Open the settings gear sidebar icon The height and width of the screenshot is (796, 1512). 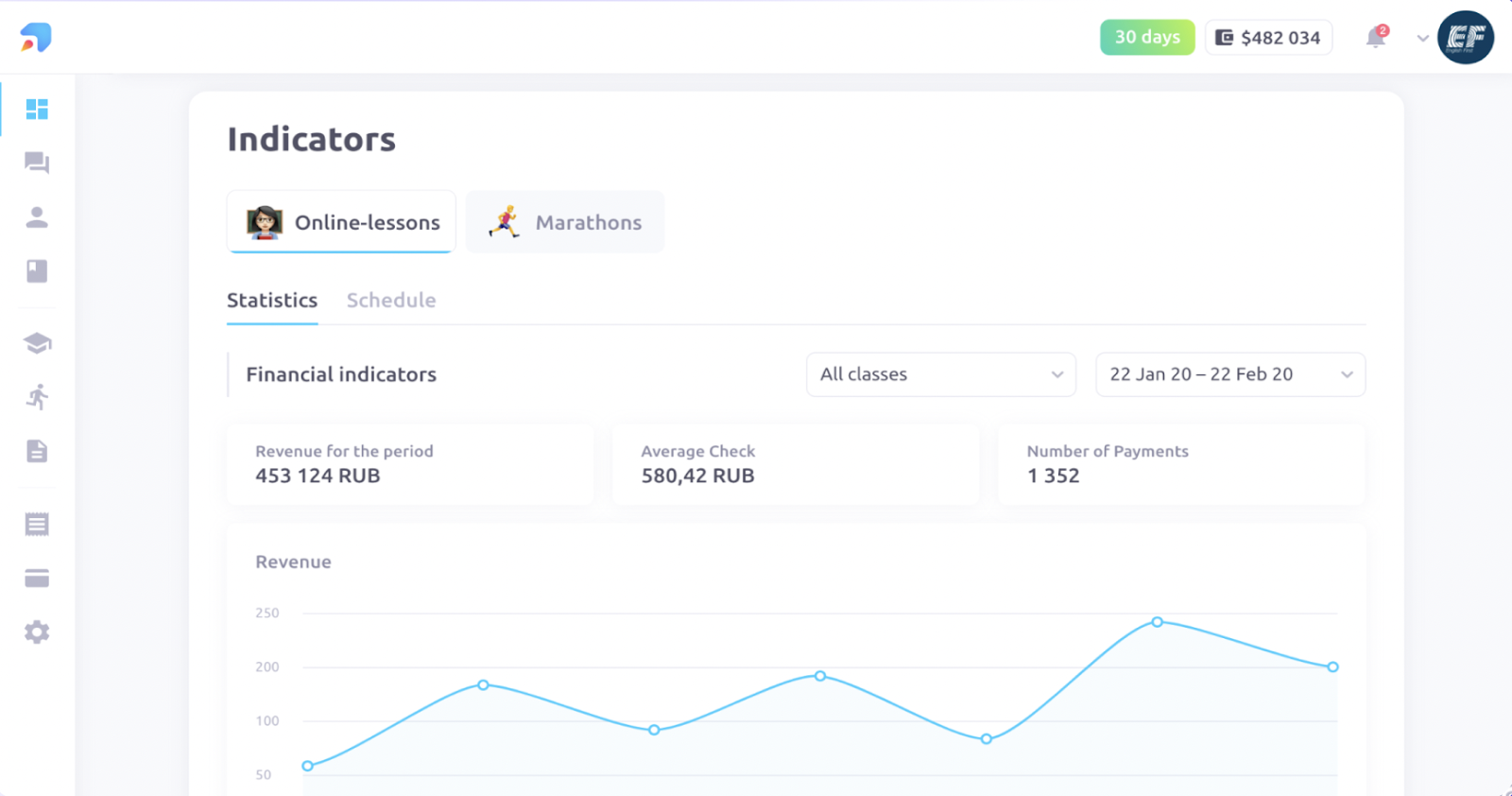pyautogui.click(x=37, y=632)
